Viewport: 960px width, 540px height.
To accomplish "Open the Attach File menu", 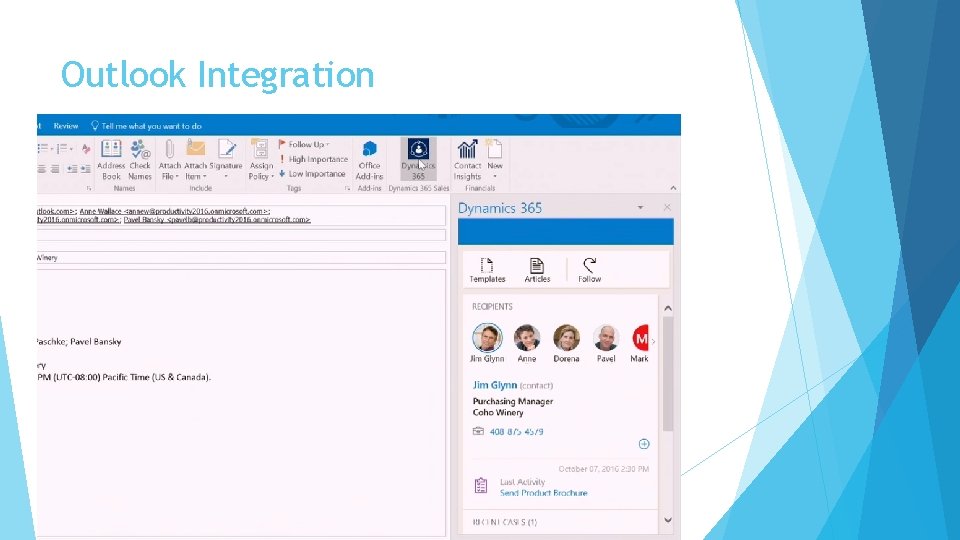I will click(170, 160).
